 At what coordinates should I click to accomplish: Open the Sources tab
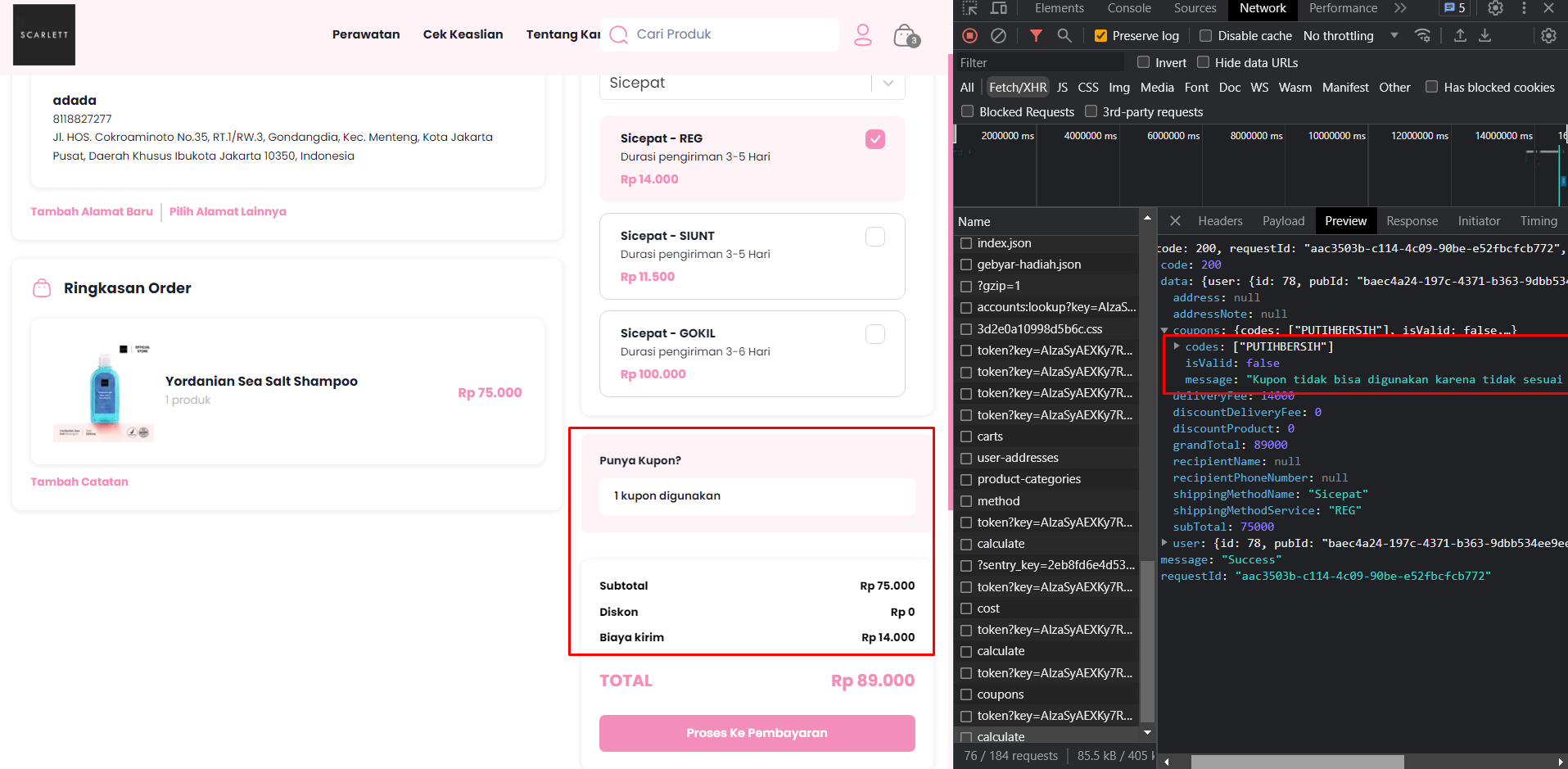click(x=1195, y=8)
